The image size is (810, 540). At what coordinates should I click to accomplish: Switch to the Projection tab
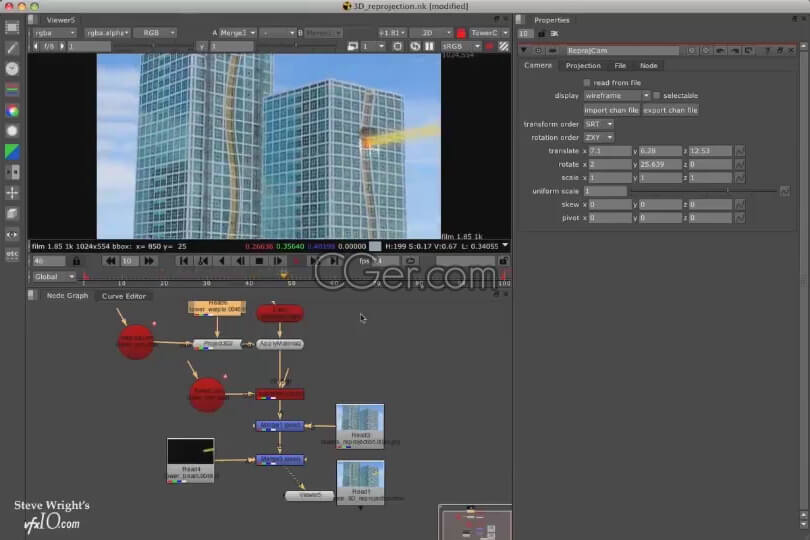point(583,66)
